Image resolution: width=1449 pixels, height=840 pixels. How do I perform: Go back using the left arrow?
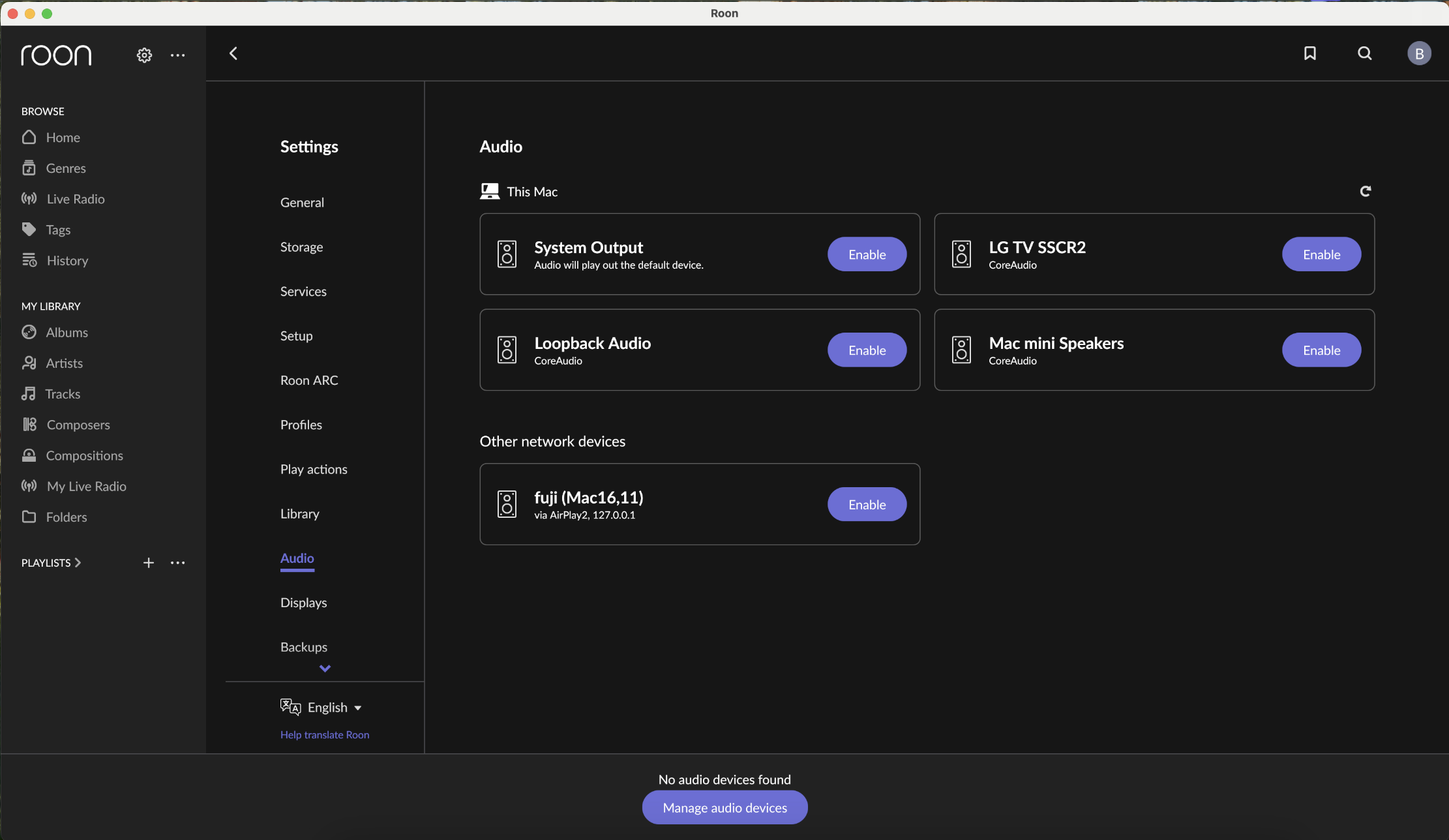233,53
